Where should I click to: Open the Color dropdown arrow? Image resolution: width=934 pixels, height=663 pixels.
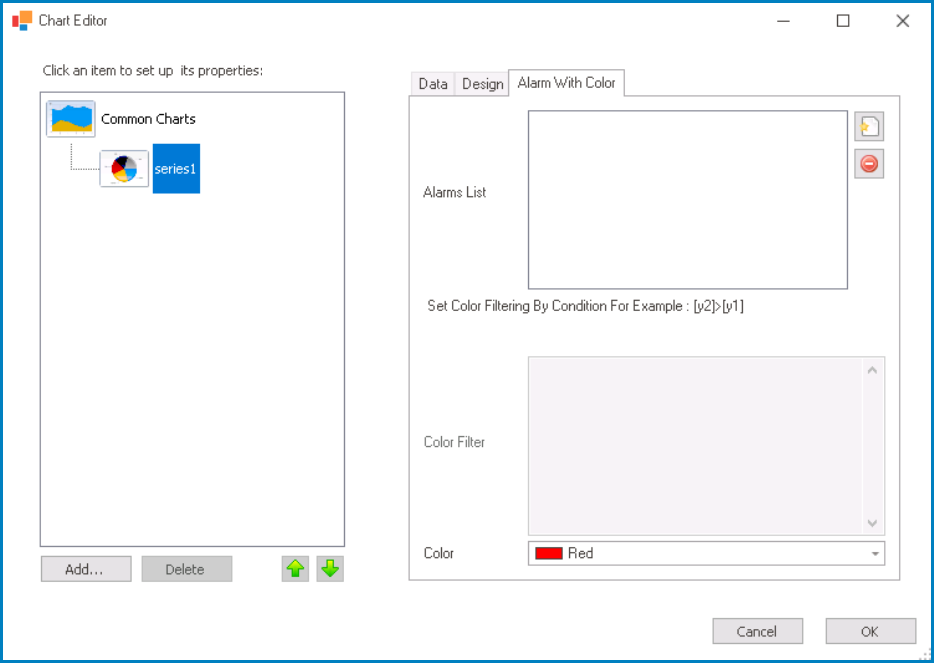(x=875, y=553)
